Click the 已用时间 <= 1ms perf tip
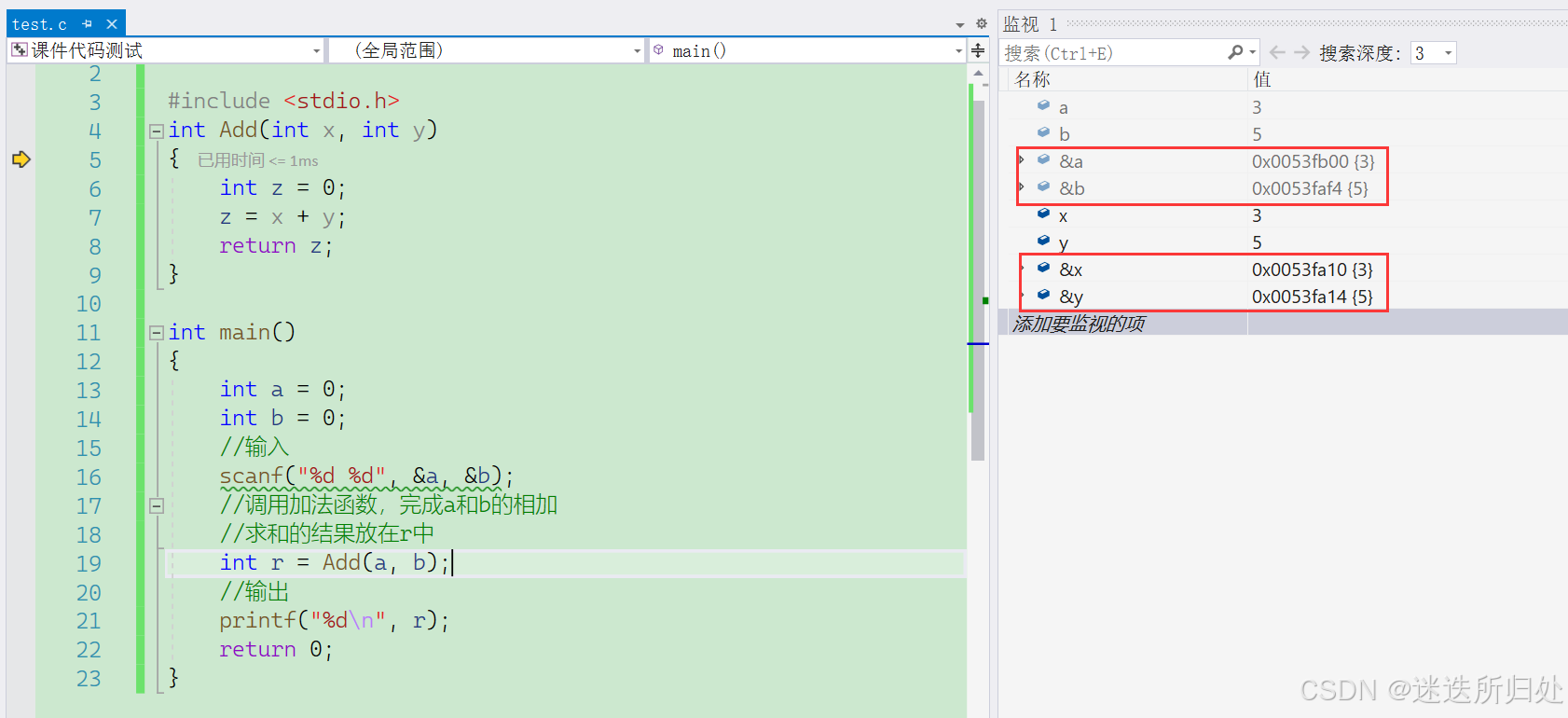Viewport: 1568px width, 718px height. pos(258,160)
